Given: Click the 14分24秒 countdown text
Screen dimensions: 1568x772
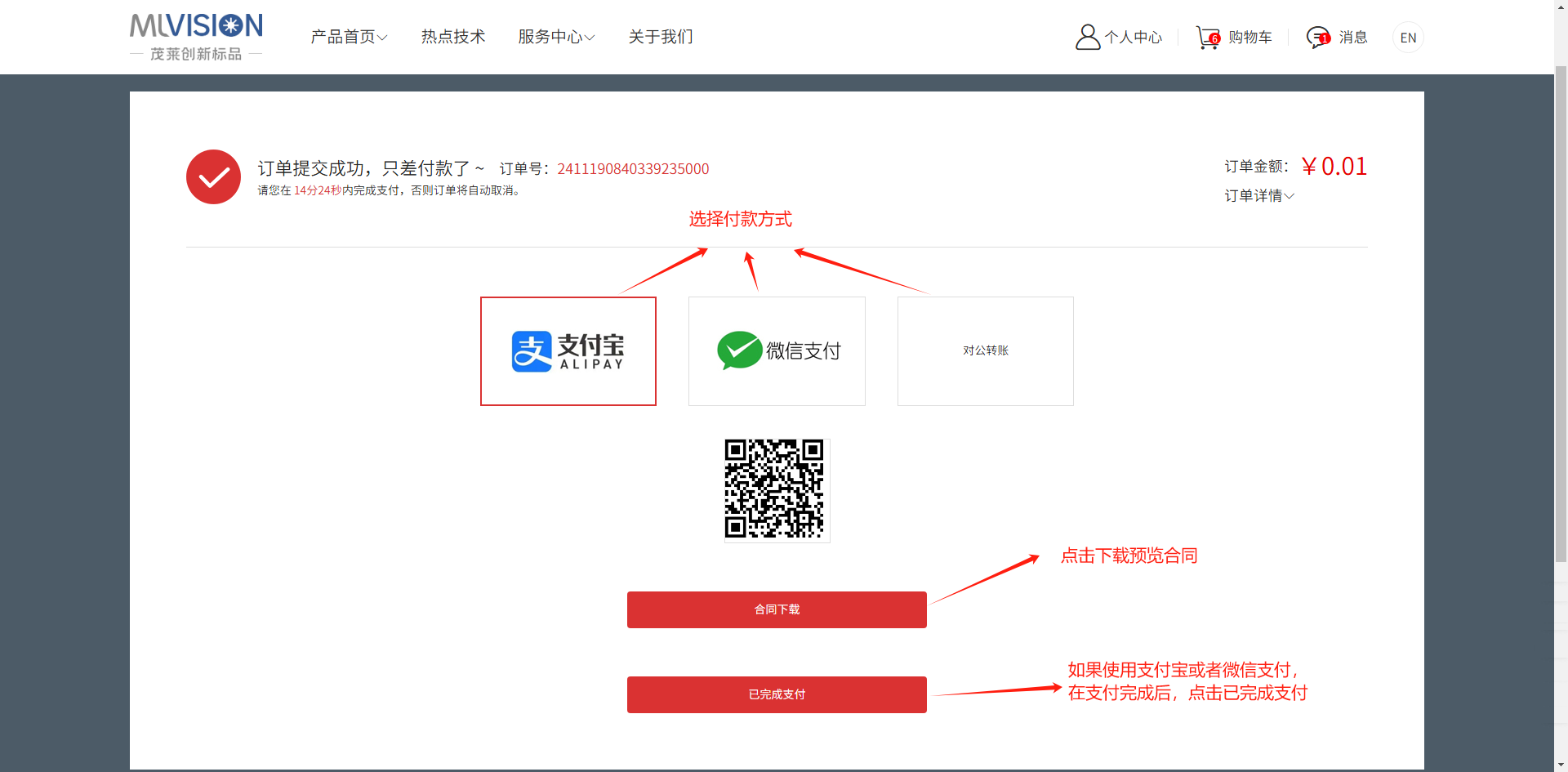Looking at the screenshot, I should tap(318, 190).
